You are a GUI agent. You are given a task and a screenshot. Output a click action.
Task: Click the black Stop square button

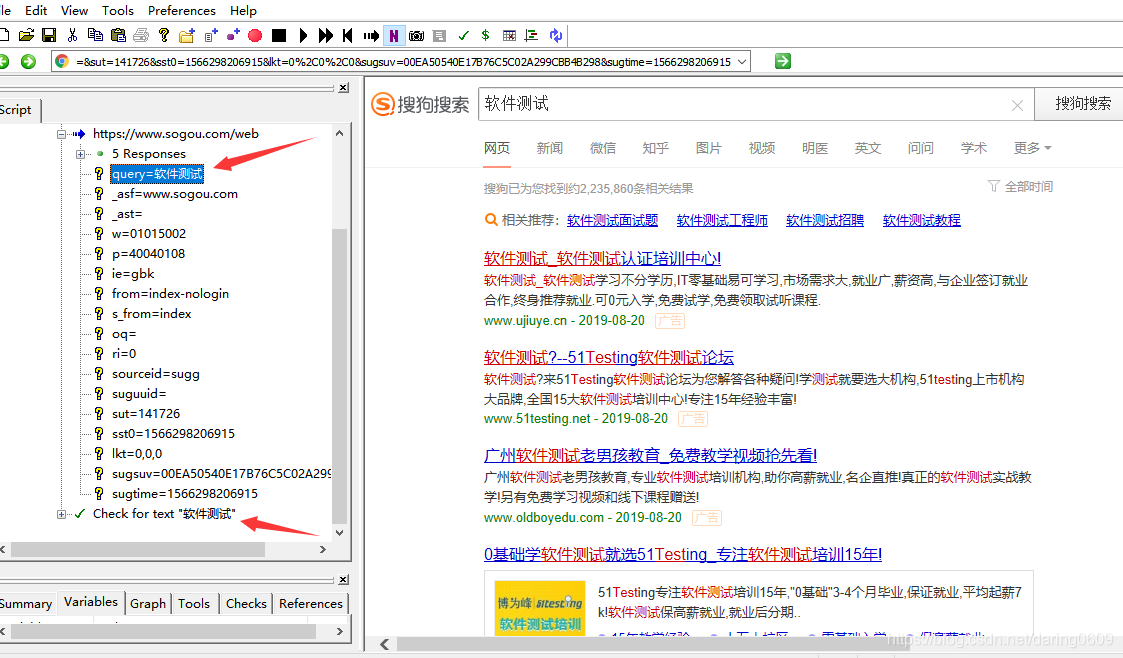tap(279, 35)
